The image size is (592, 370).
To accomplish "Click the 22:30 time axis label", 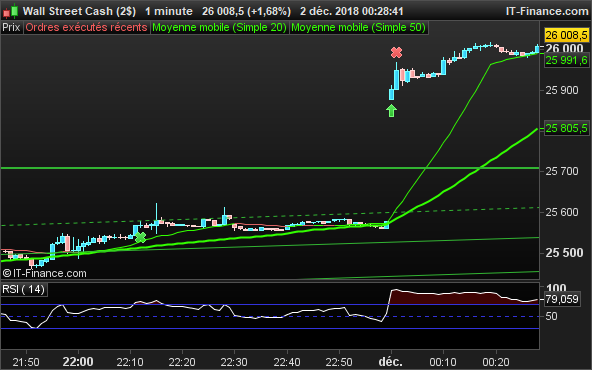I will coord(234,362).
